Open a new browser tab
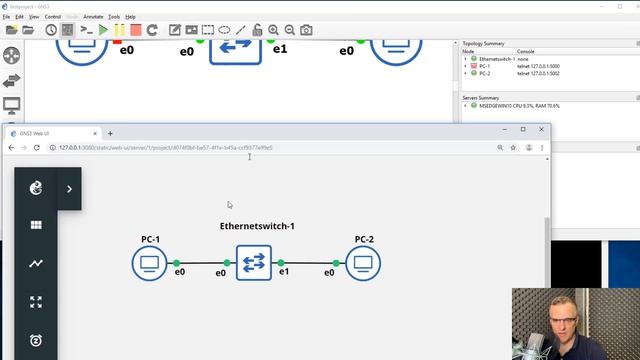640x360 pixels. [x=110, y=133]
